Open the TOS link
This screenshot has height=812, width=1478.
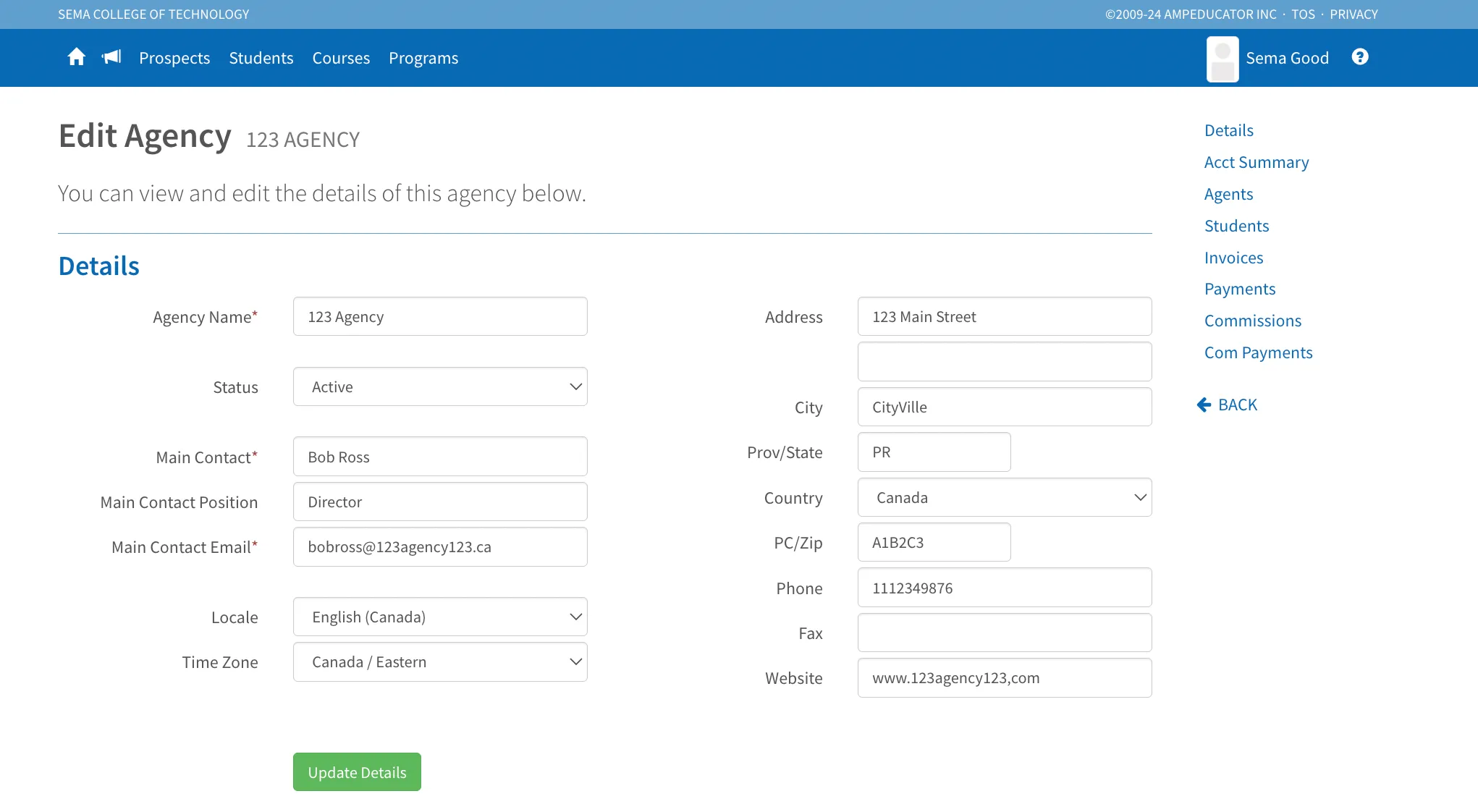(x=1303, y=14)
